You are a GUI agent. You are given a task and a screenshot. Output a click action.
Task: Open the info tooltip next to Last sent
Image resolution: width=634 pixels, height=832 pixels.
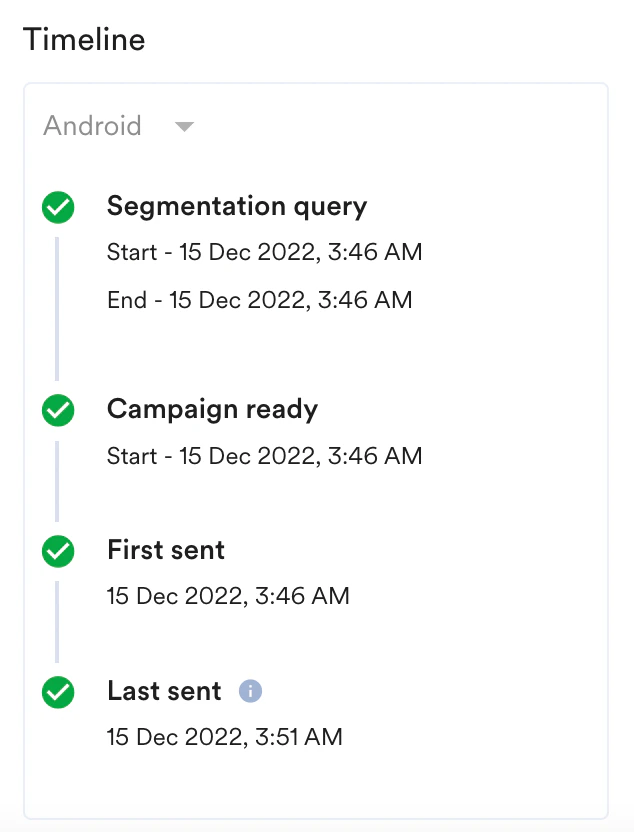(250, 690)
